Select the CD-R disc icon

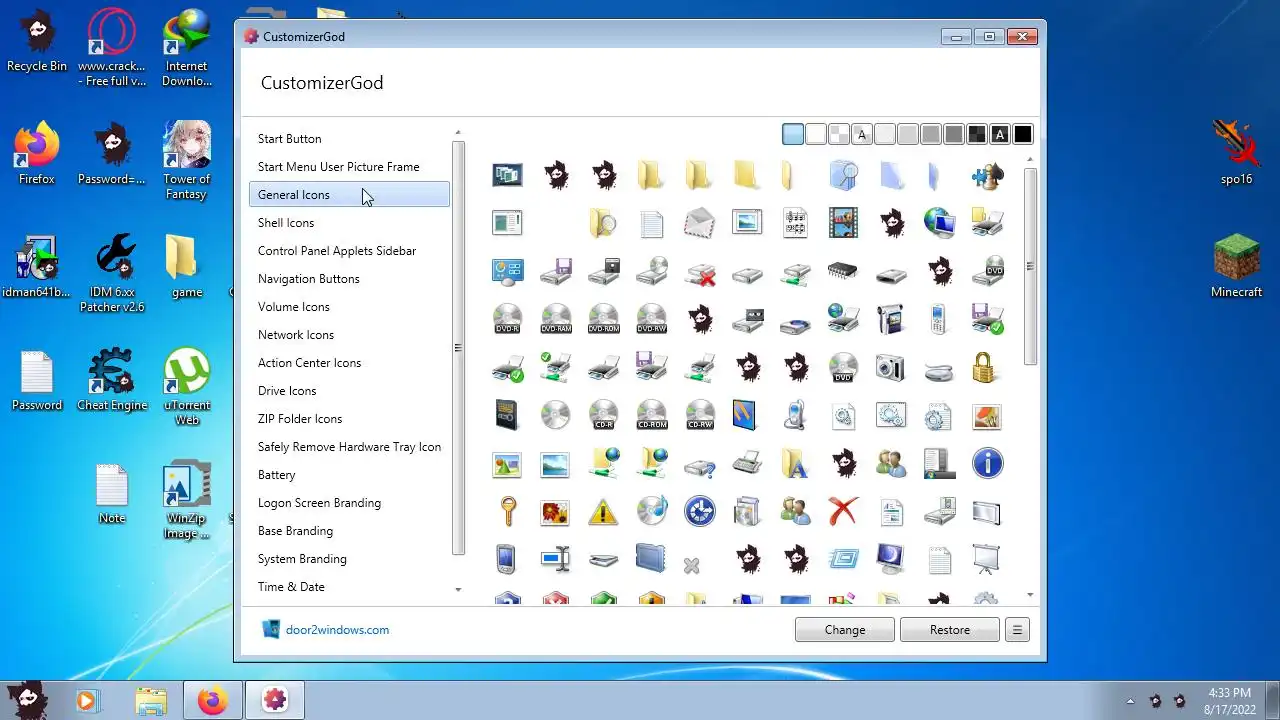click(603, 415)
